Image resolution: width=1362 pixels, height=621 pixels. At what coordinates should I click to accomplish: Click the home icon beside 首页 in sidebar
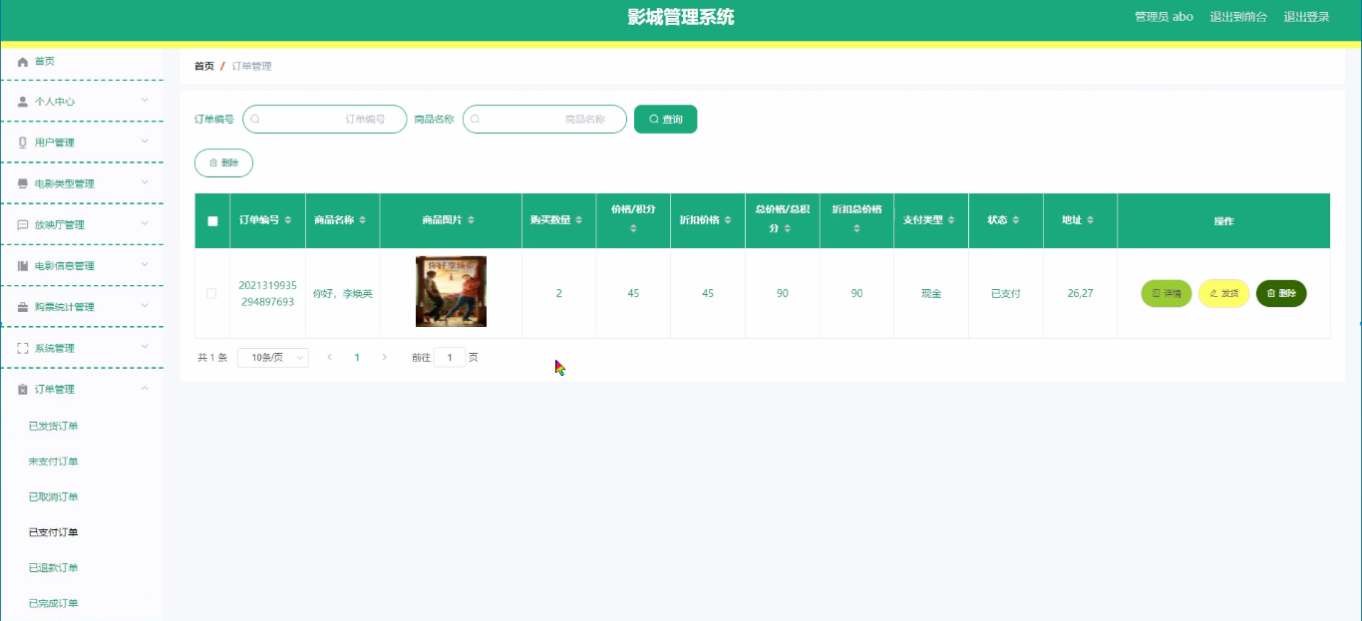(23, 62)
